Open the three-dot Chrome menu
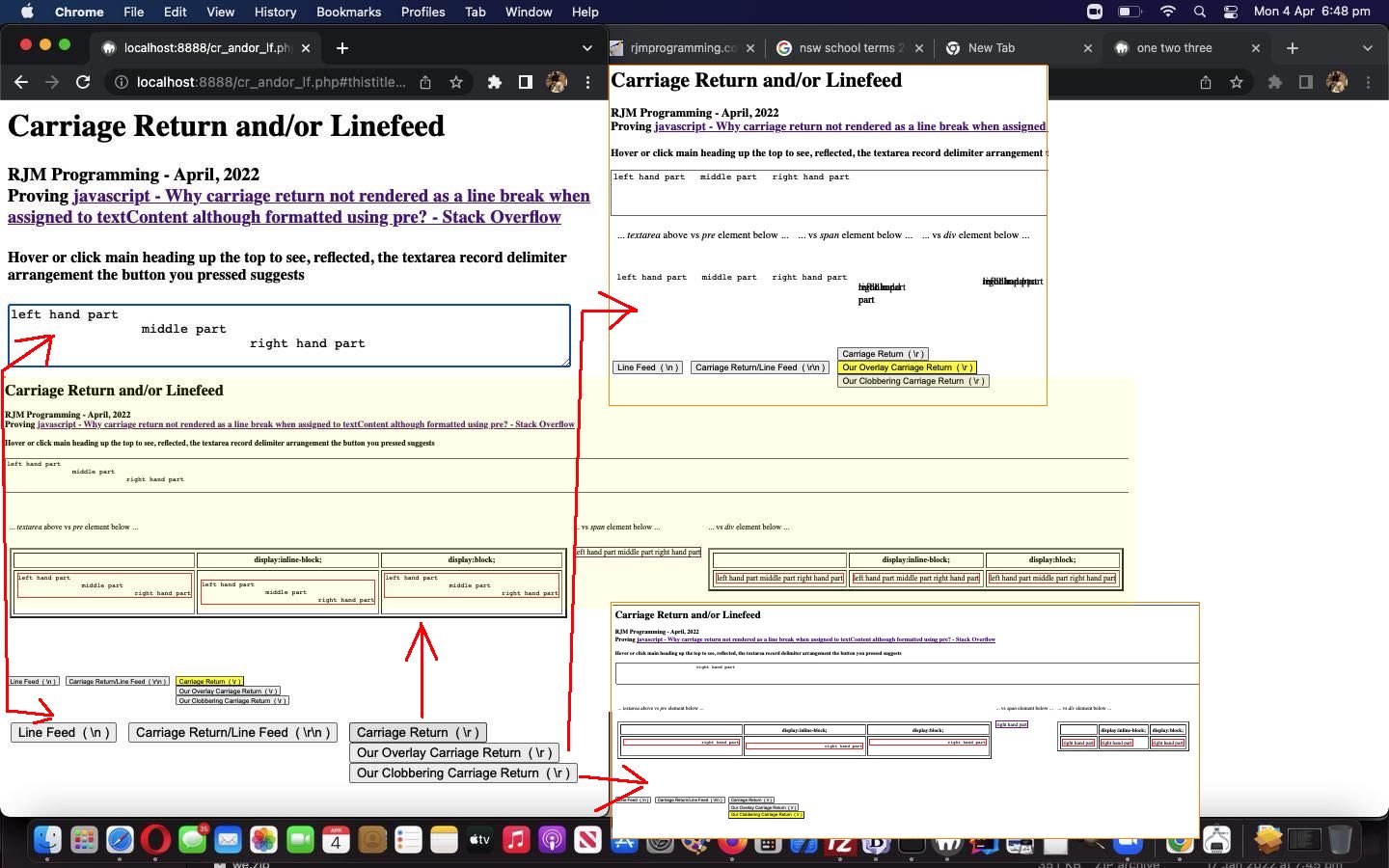This screenshot has width=1389, height=868. click(588, 82)
